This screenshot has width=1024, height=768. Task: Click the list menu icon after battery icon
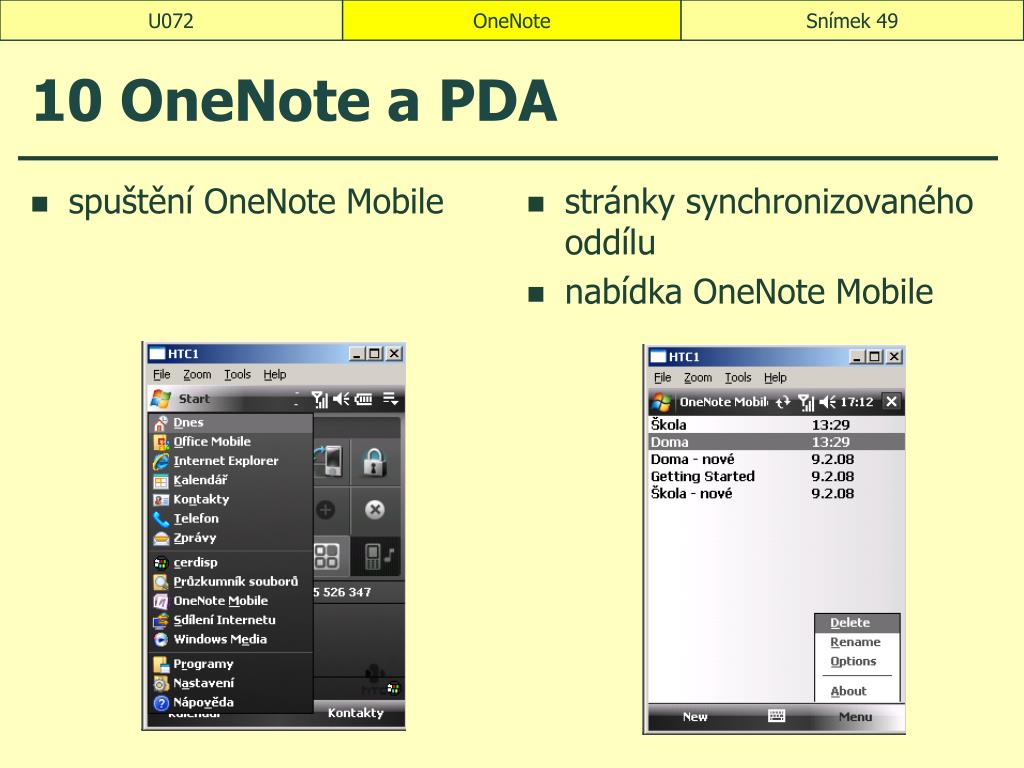[391, 398]
